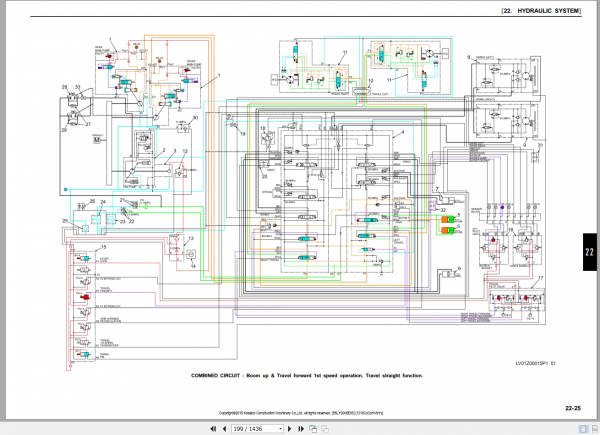The width and height of the screenshot is (600, 435).
Task: Click callout number 15 on solenoid block
Action: 103,247
